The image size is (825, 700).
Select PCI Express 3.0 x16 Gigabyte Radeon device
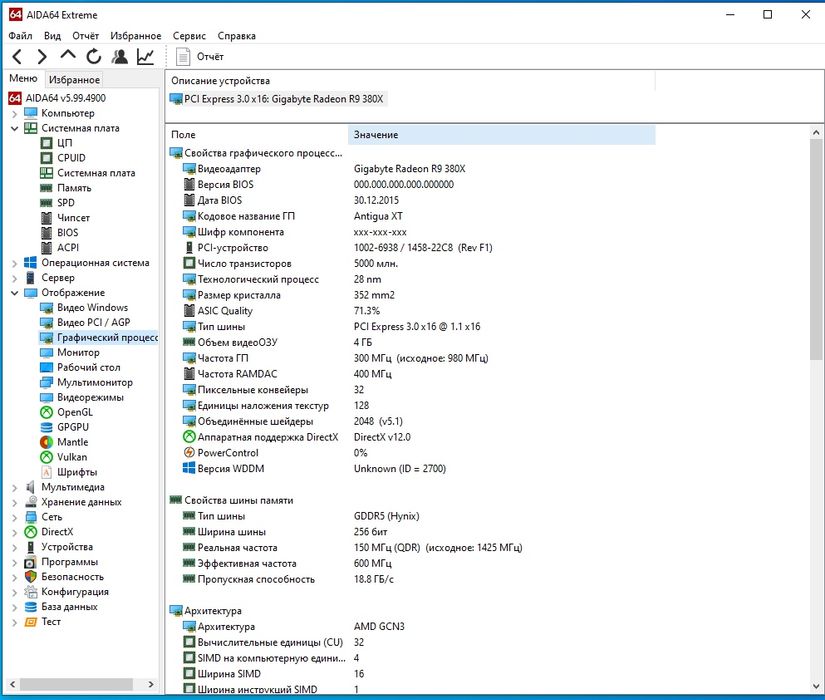tap(278, 98)
